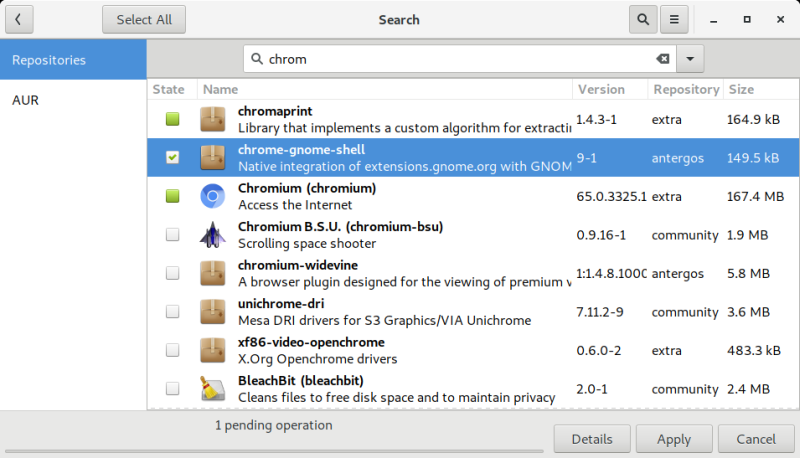Open the hamburger menu button
The width and height of the screenshot is (800, 458).
tap(674, 19)
